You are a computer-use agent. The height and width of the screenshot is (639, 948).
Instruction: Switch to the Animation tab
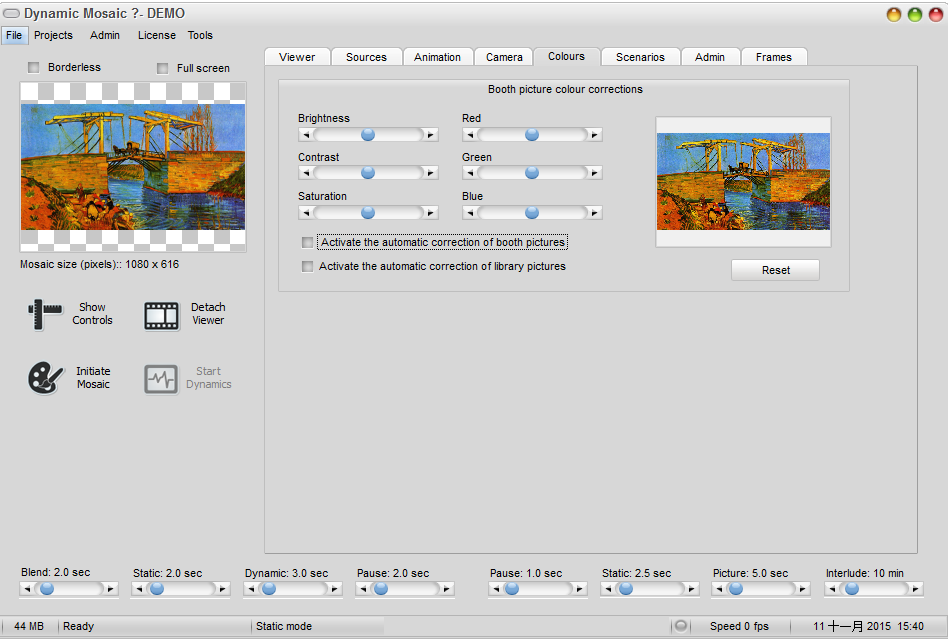tap(438, 57)
